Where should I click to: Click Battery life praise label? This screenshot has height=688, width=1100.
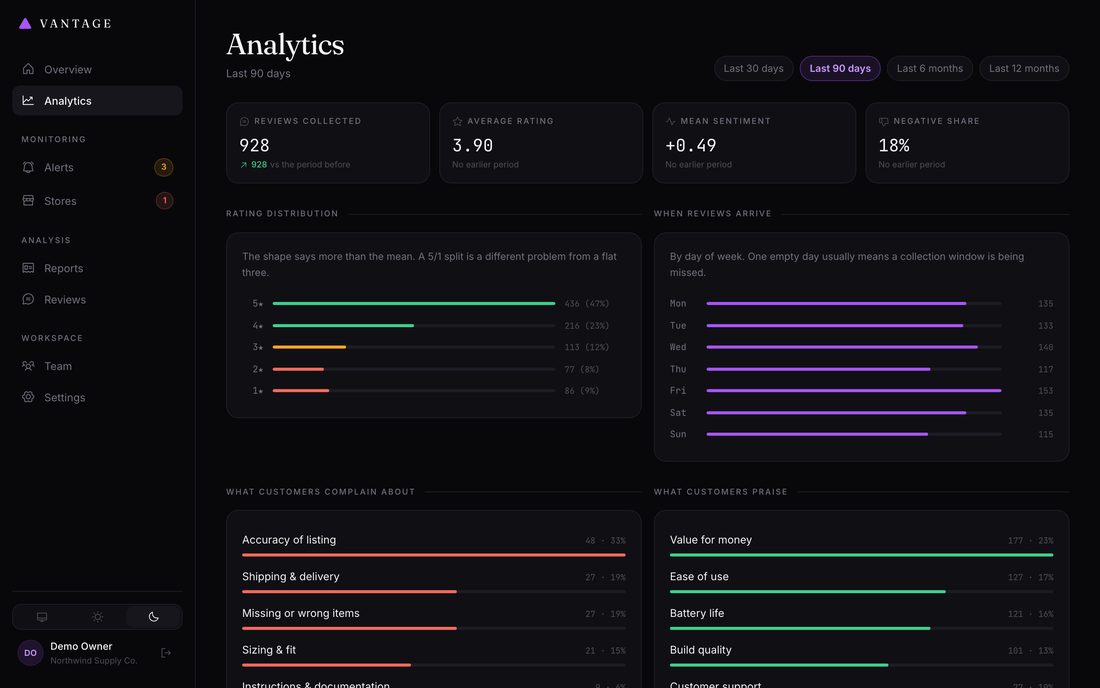[697, 613]
